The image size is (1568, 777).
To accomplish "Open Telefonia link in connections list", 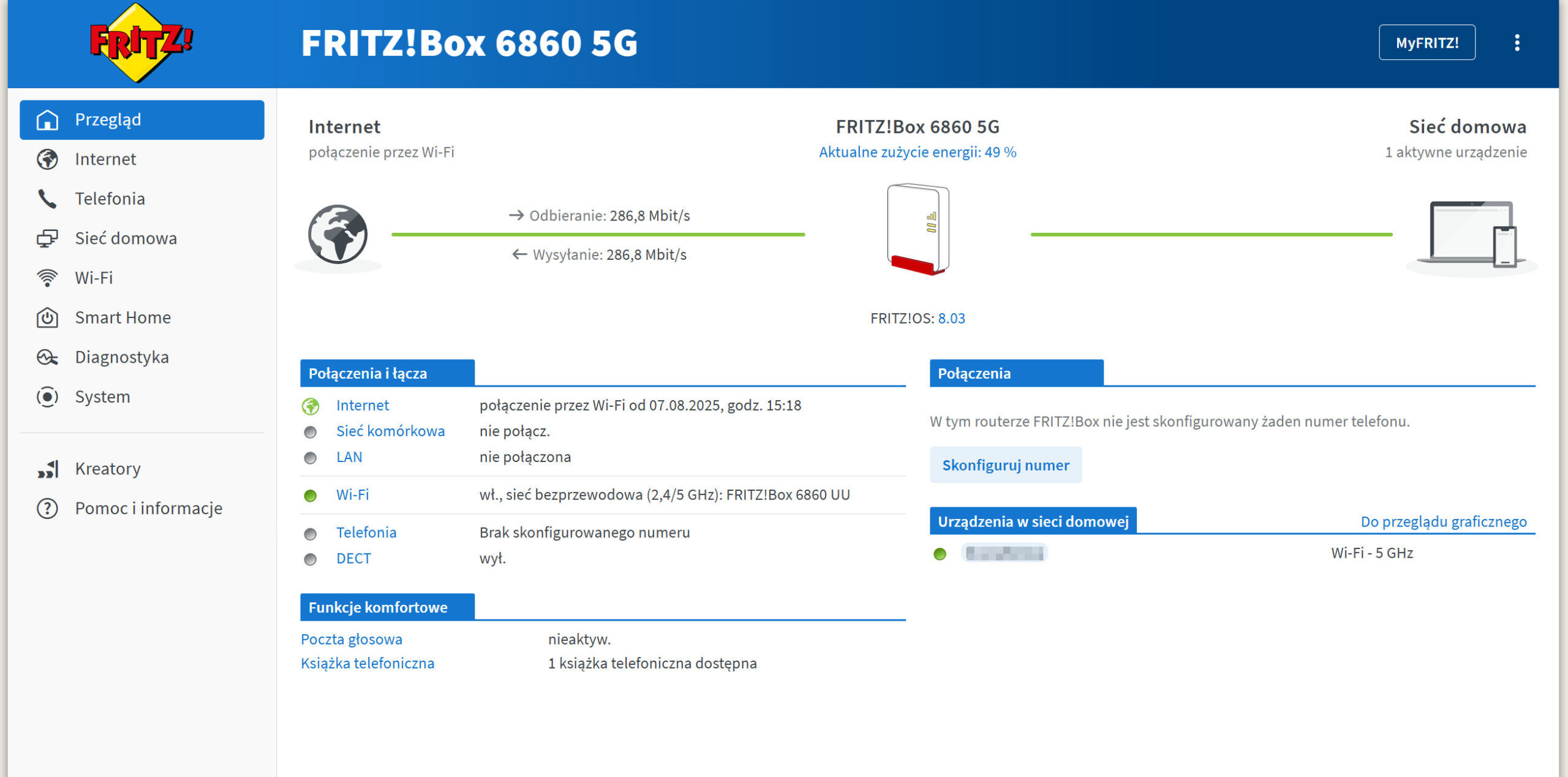I will point(366,533).
